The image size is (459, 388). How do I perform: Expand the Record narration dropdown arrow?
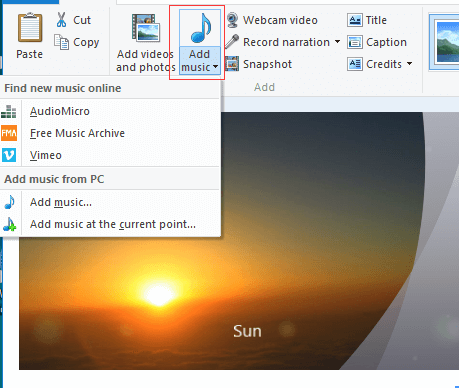(337, 42)
